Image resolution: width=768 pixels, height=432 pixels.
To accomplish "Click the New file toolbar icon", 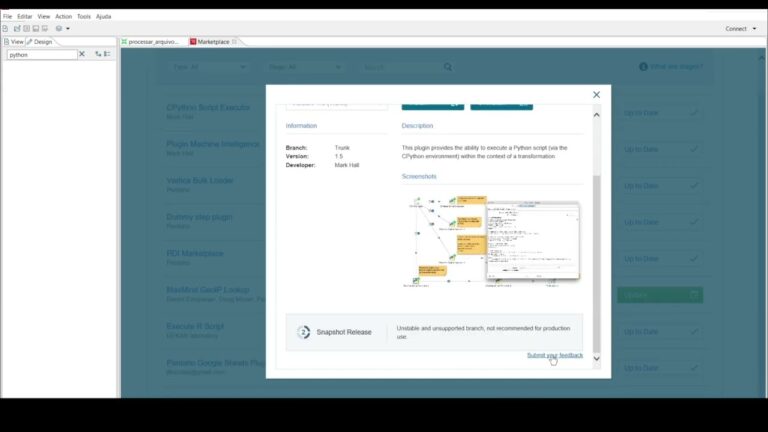I will 5,28.
